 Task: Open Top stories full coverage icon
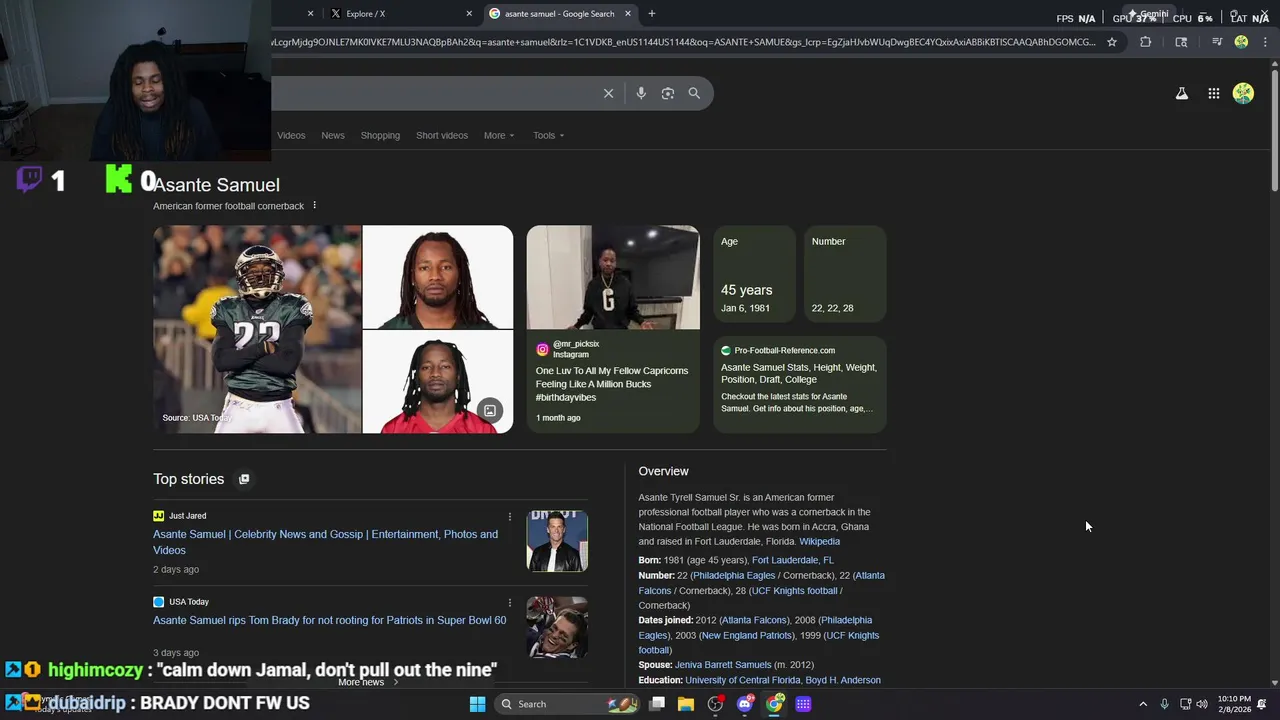click(x=244, y=479)
